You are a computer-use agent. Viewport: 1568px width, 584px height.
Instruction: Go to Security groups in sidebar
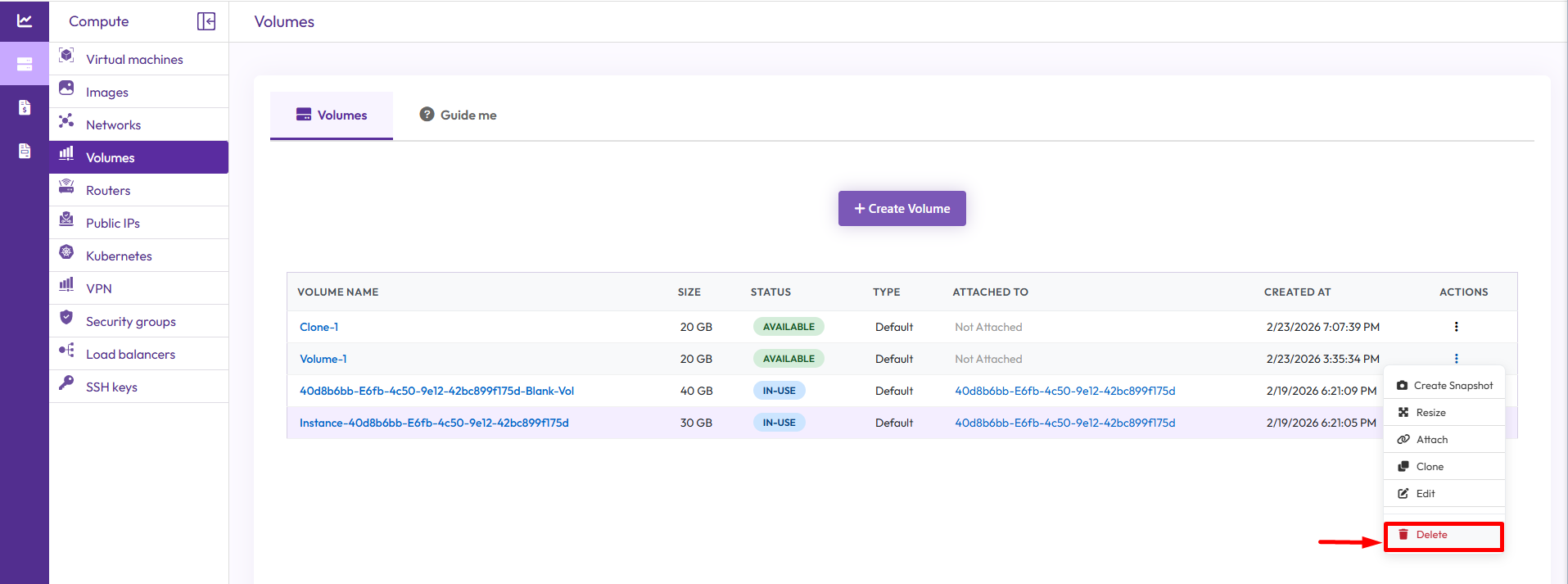[130, 322]
